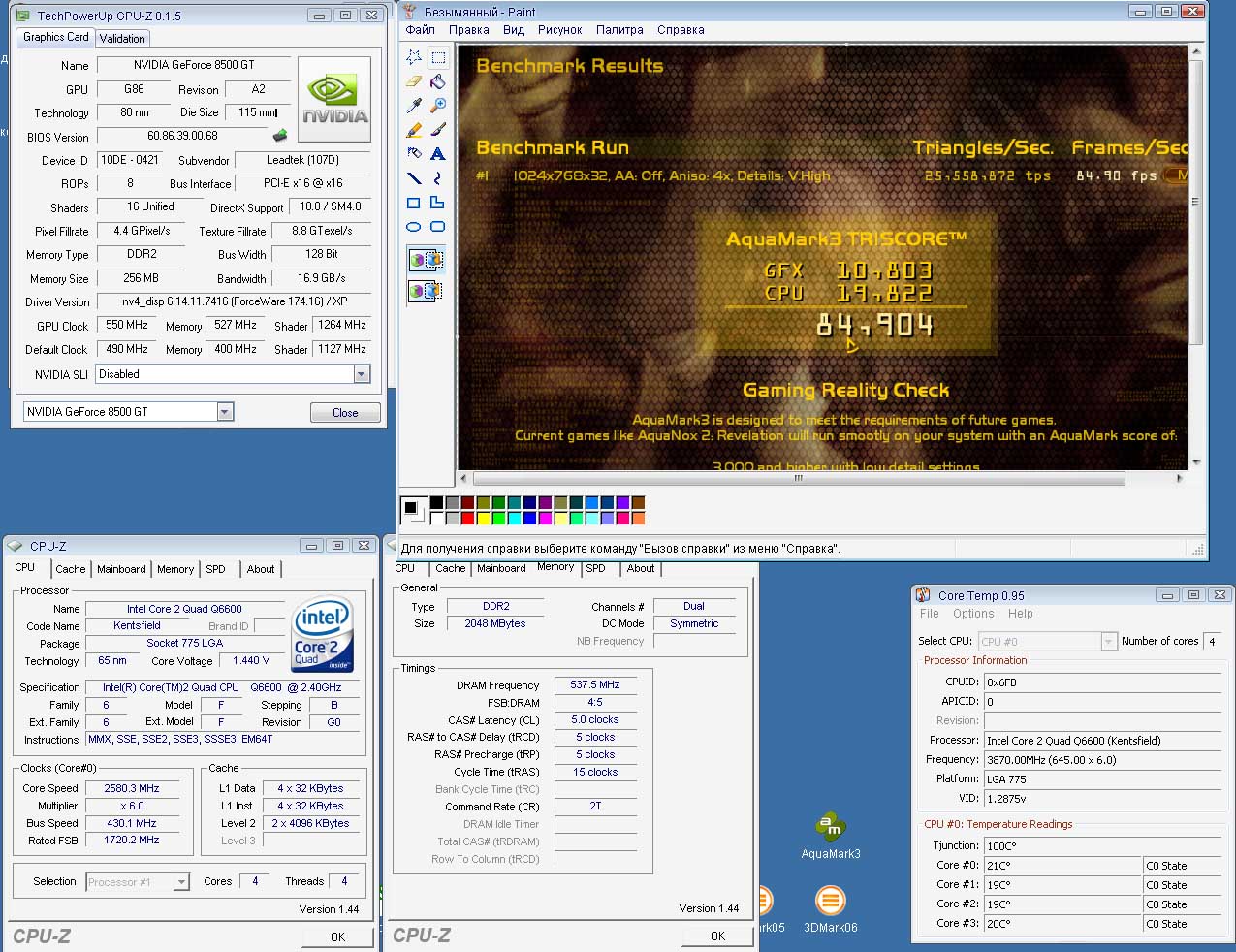Enable transparent selection mode in Paint toolbox

point(426,290)
